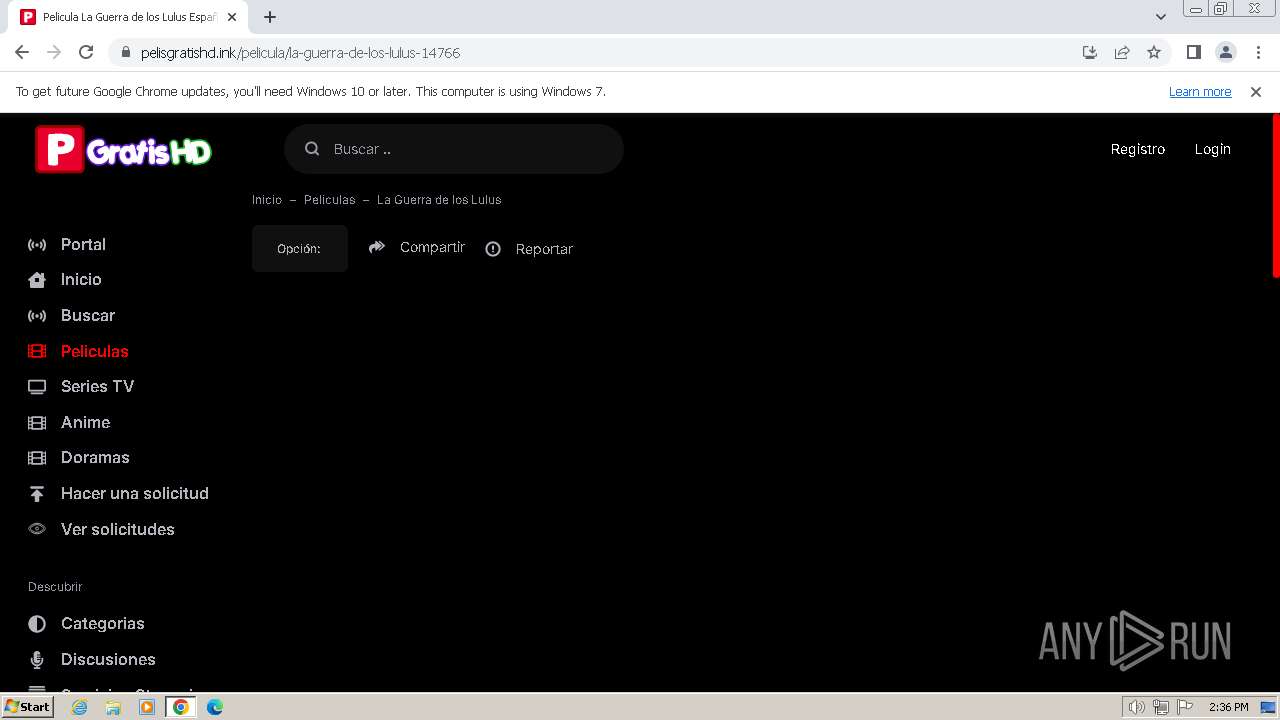Click the Doramas film icon in sidebar

point(37,458)
